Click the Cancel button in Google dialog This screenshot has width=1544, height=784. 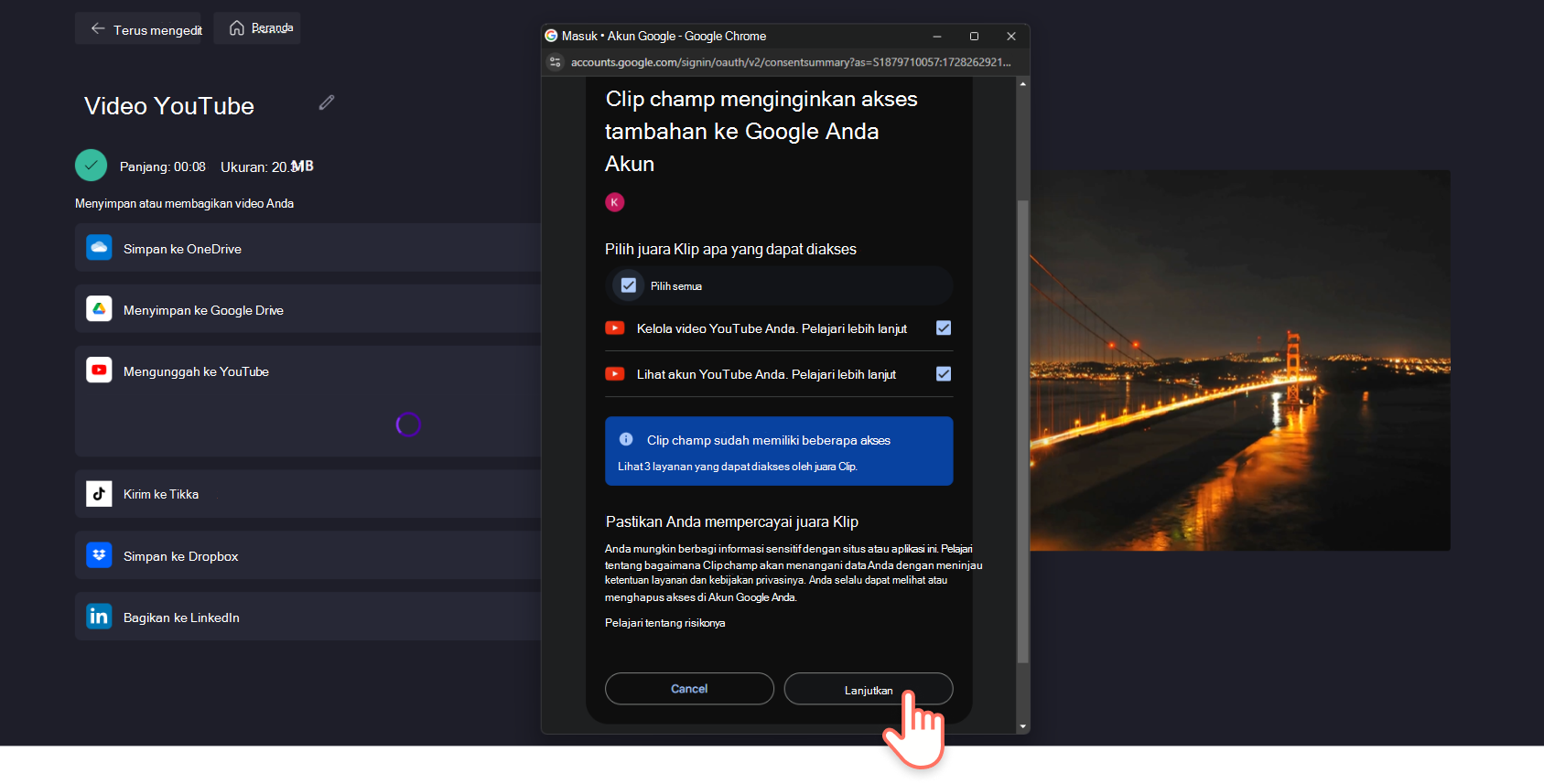(689, 689)
